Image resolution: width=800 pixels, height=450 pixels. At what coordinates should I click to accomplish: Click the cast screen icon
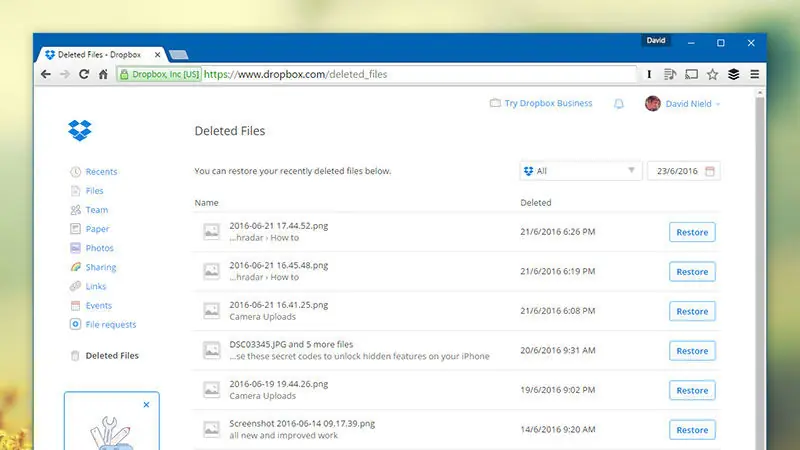(x=691, y=74)
